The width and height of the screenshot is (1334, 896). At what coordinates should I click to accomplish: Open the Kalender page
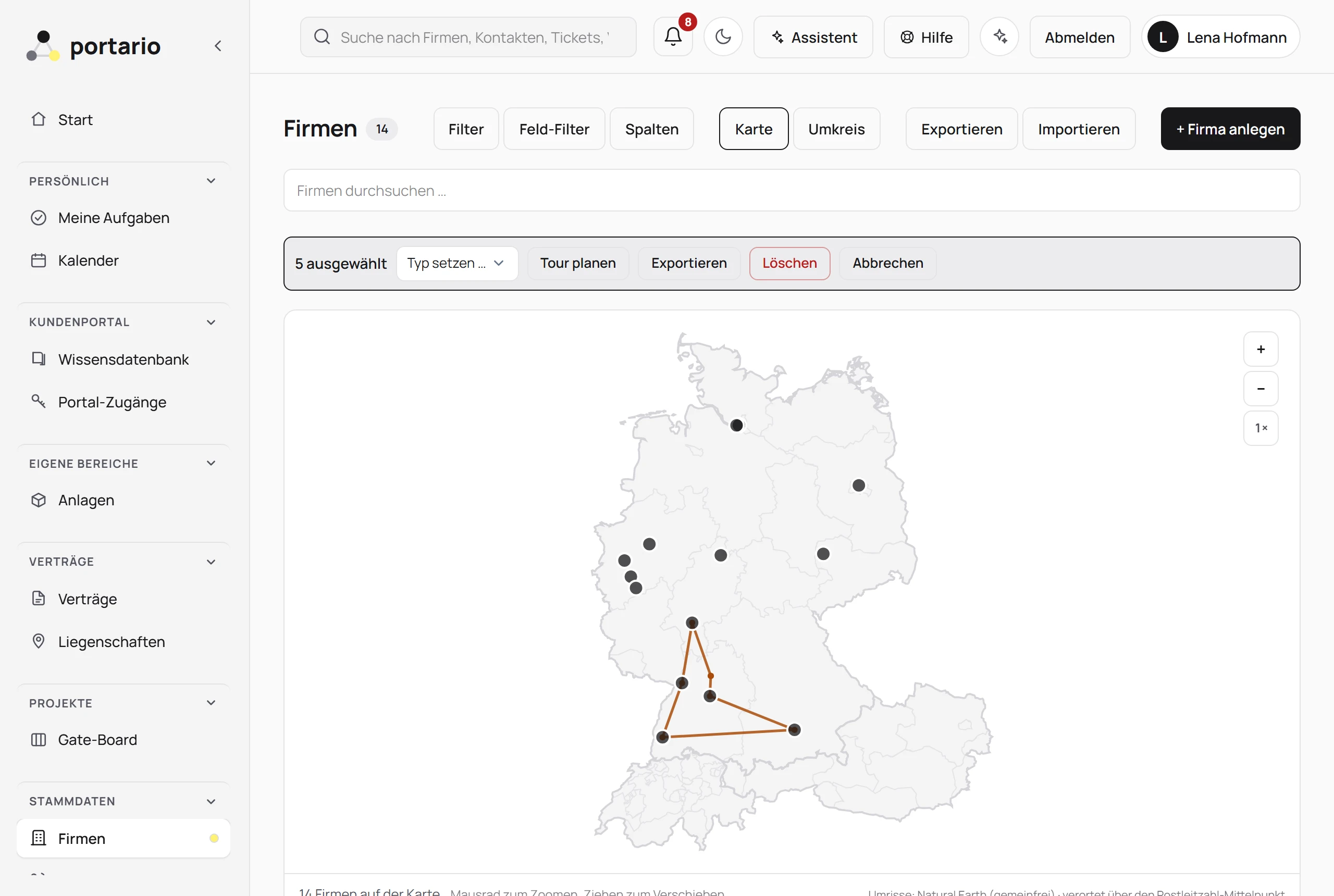click(123, 260)
